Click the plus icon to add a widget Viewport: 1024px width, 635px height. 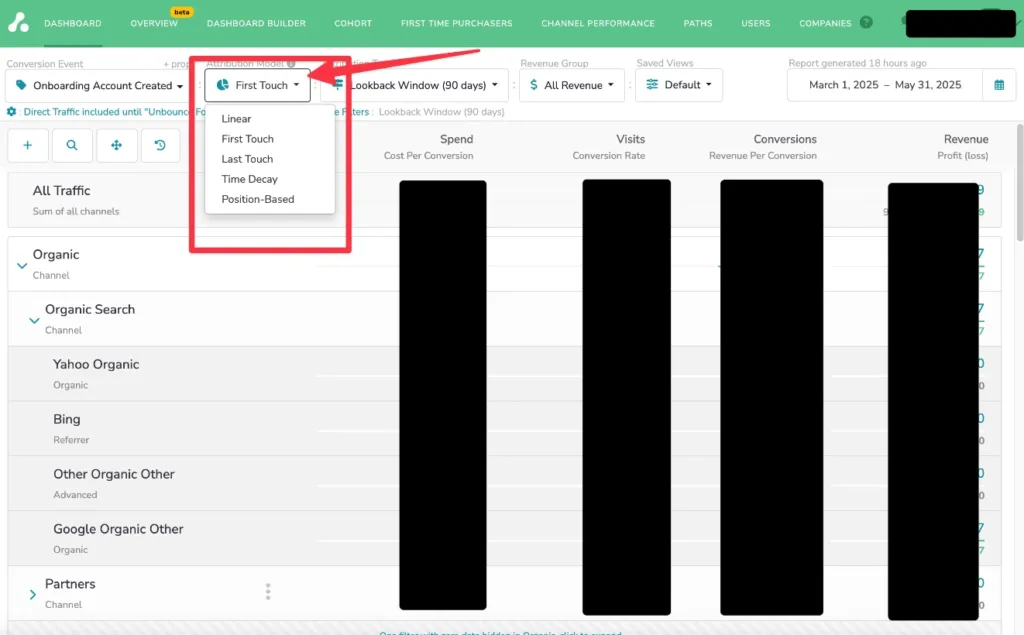click(x=27, y=145)
